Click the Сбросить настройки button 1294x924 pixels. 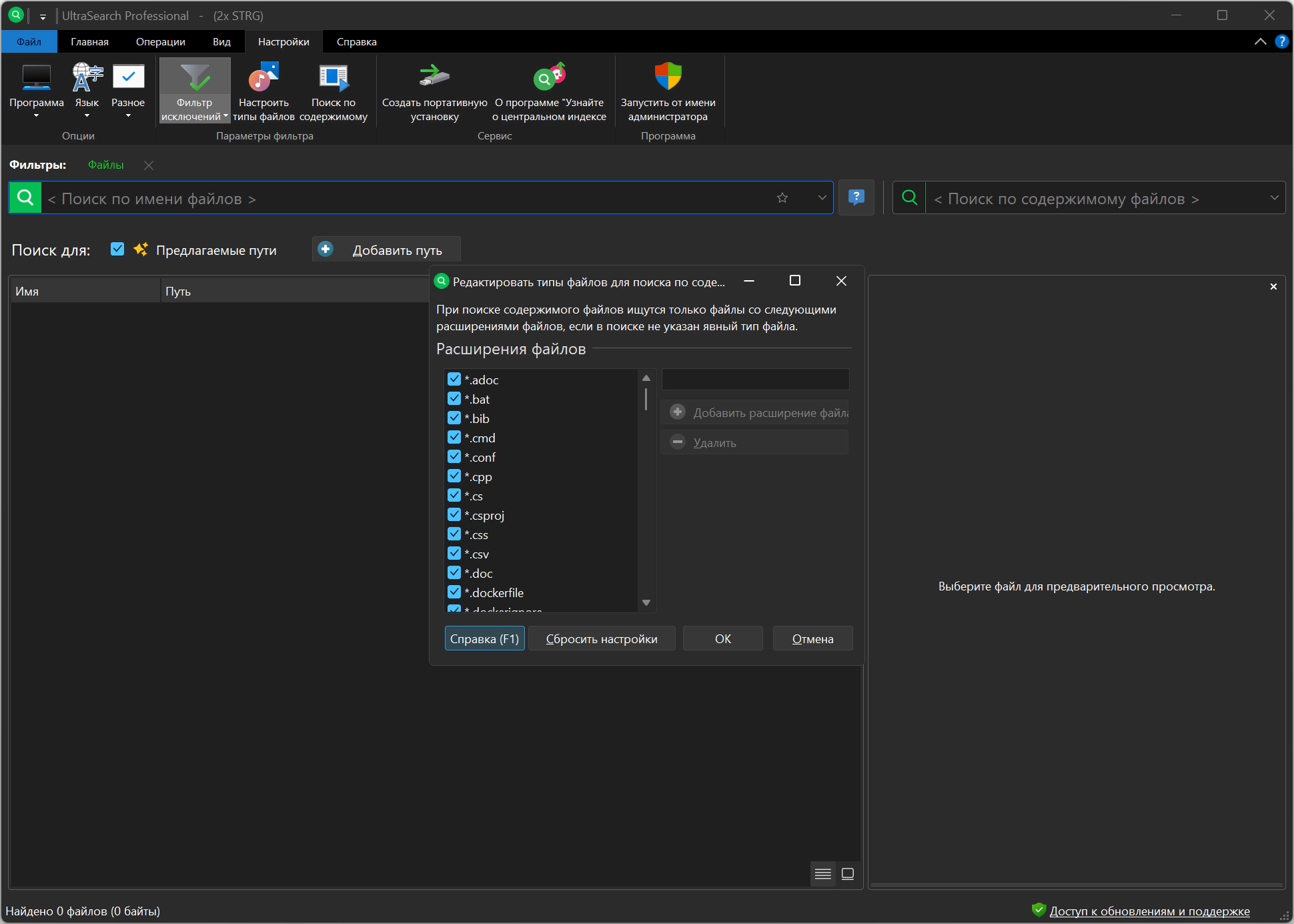point(601,638)
